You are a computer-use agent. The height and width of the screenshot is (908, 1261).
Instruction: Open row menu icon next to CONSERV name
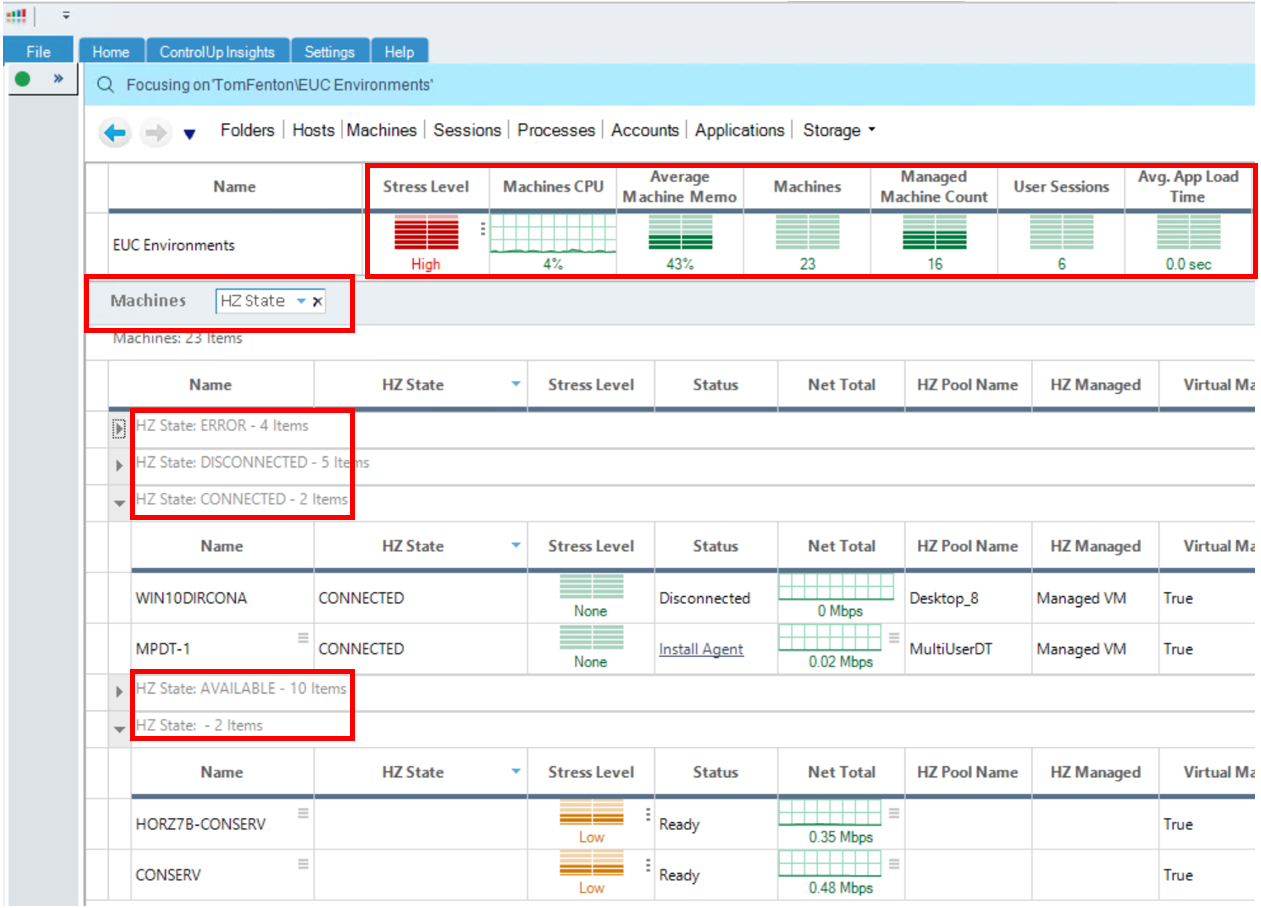[302, 864]
